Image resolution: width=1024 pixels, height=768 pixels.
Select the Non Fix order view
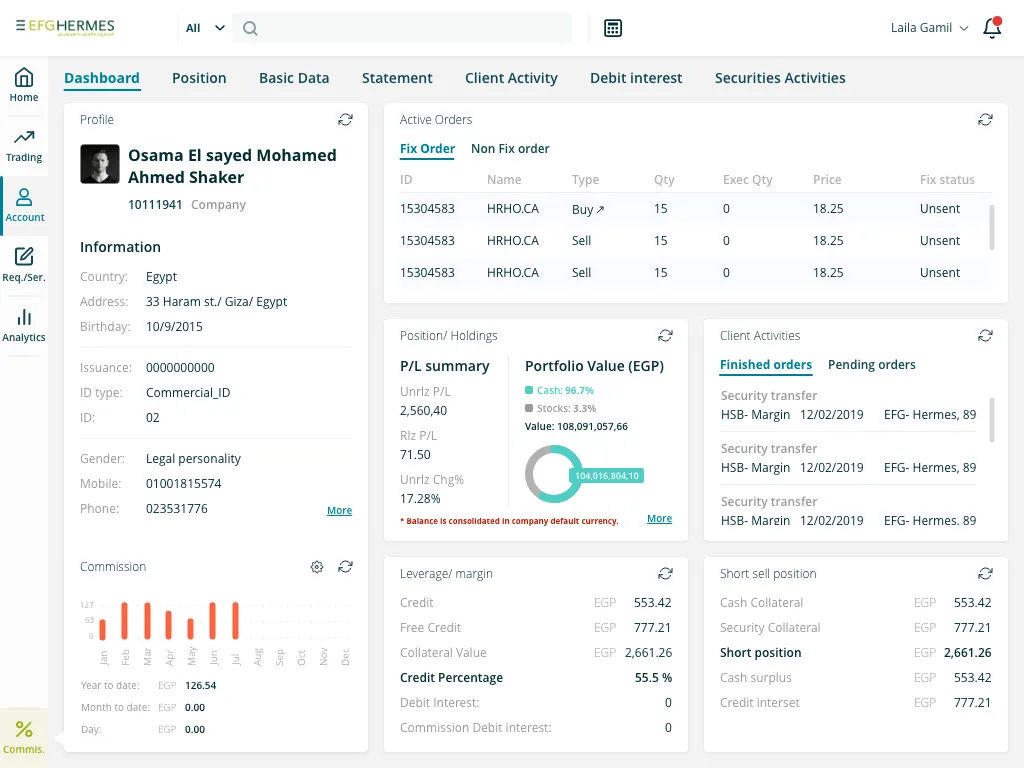pyautogui.click(x=510, y=148)
